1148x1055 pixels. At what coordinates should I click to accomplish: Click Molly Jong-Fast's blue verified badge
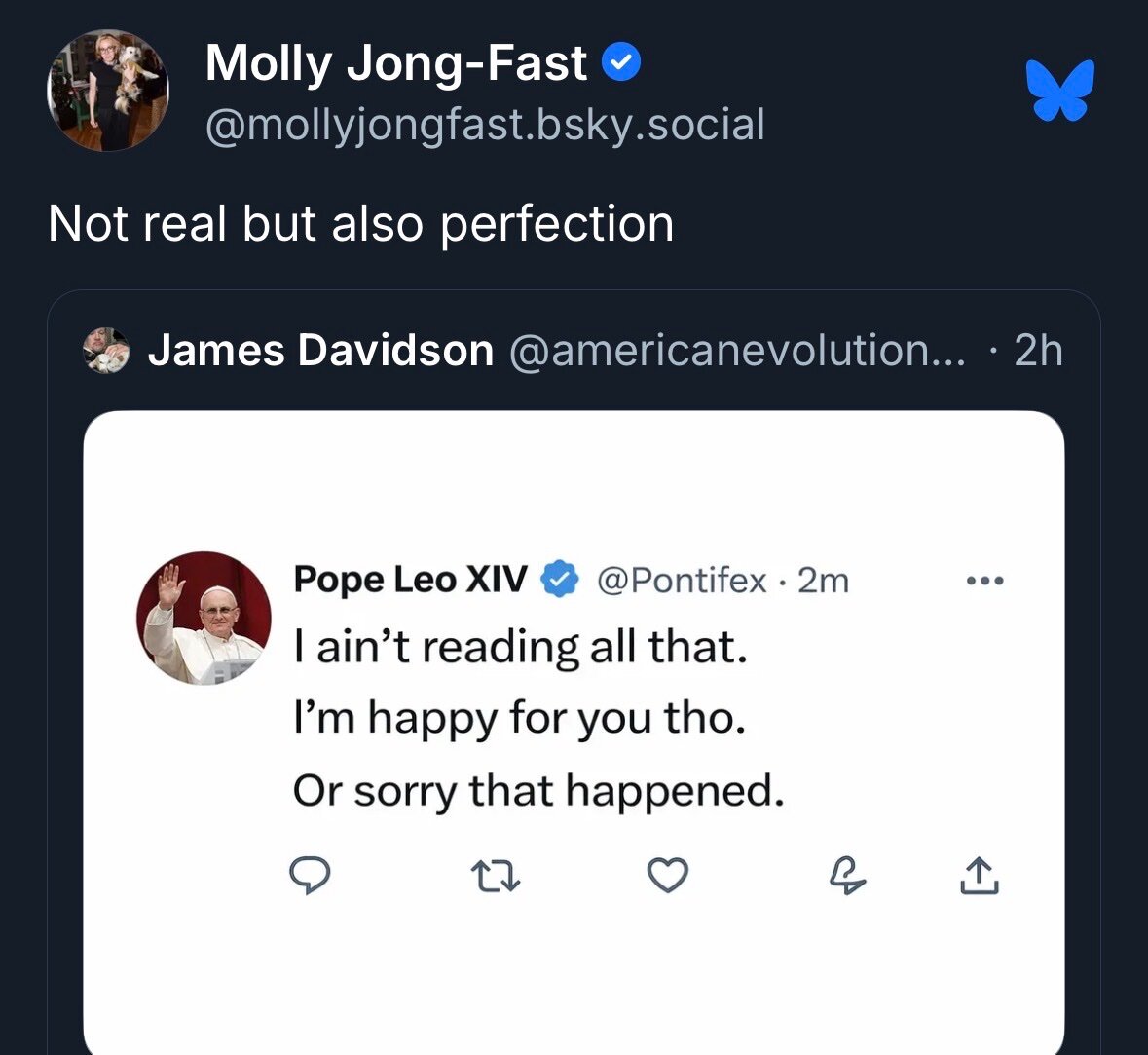click(x=621, y=64)
